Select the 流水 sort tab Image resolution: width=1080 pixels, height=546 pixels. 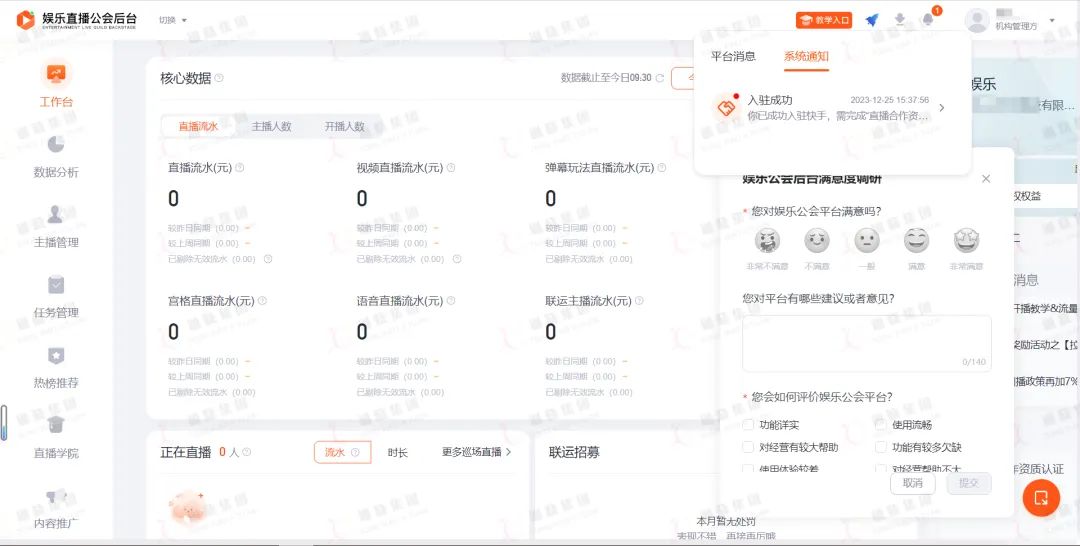pyautogui.click(x=342, y=452)
